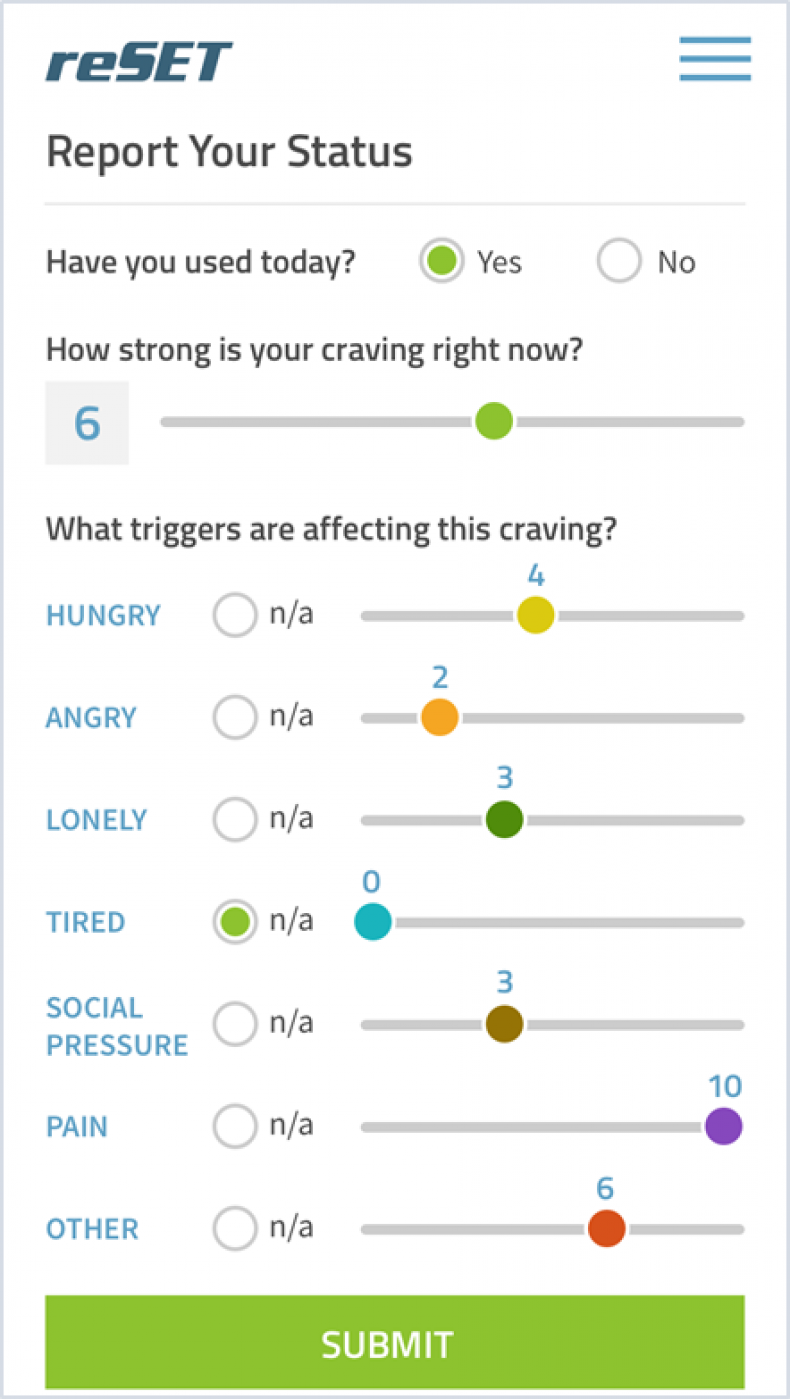Click the purple PAIN slider knob
Viewport: 790px width, 1399px height.
coord(723,1126)
